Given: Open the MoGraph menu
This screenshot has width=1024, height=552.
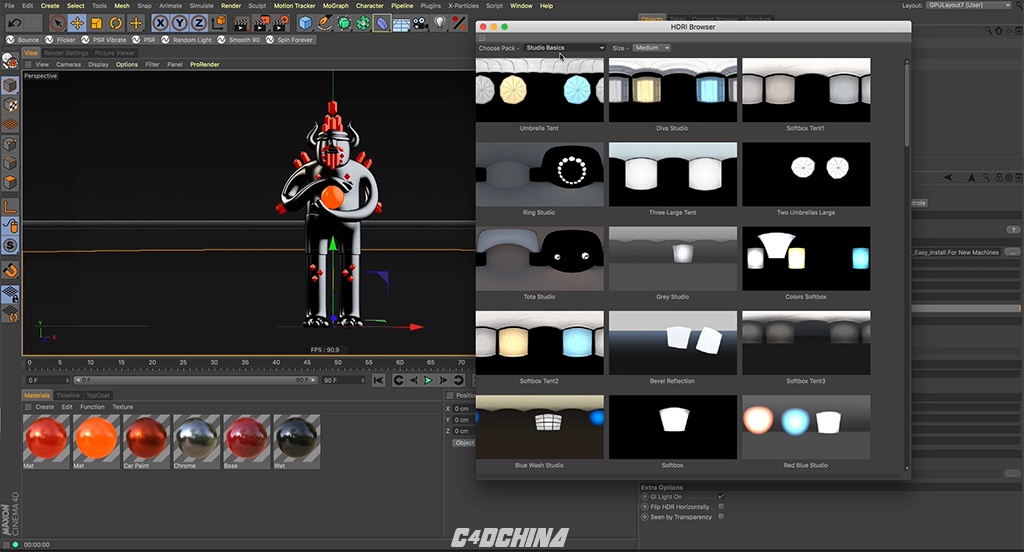Looking at the screenshot, I should click(x=336, y=6).
